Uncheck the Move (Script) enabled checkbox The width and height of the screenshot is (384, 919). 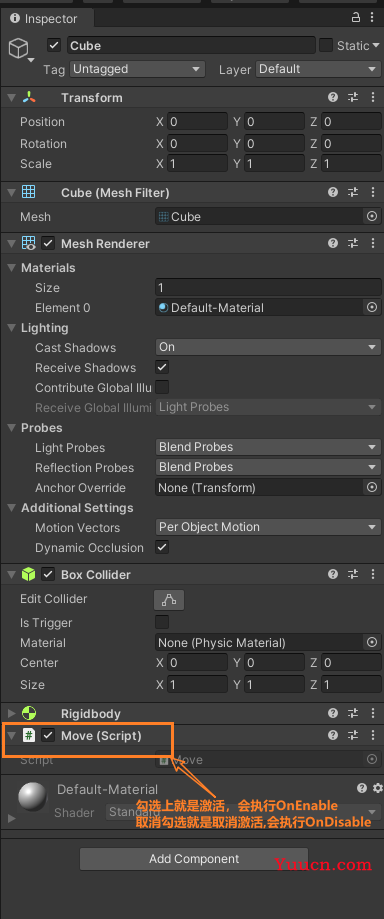point(48,735)
